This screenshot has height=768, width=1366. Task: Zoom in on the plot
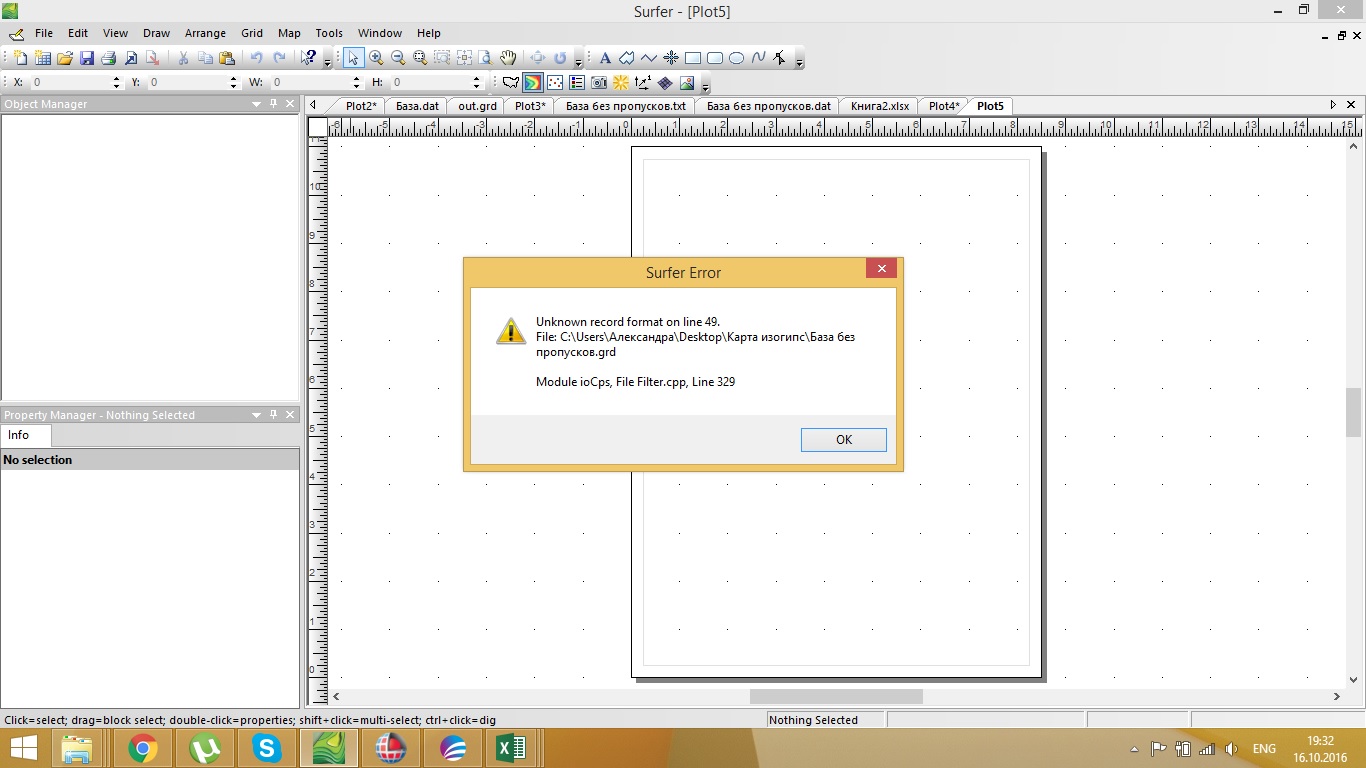pyautogui.click(x=376, y=58)
